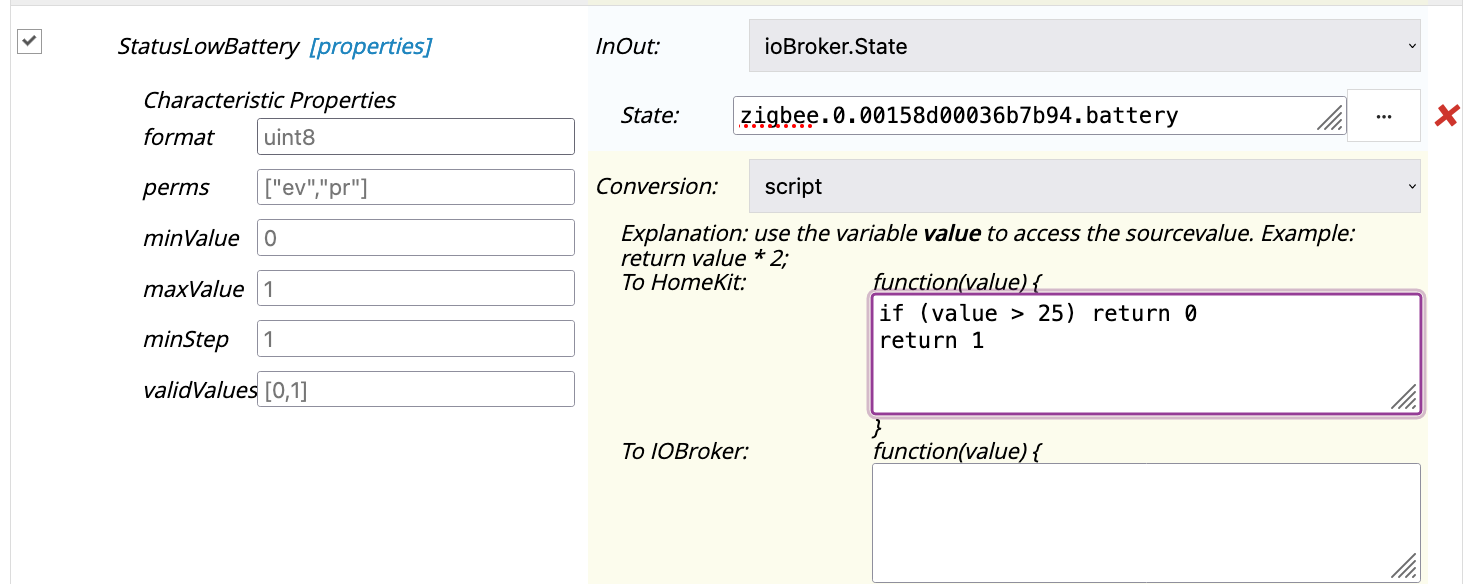Click the format field showing uint8
Image resolution: width=1468 pixels, height=584 pixels.
coord(415,137)
